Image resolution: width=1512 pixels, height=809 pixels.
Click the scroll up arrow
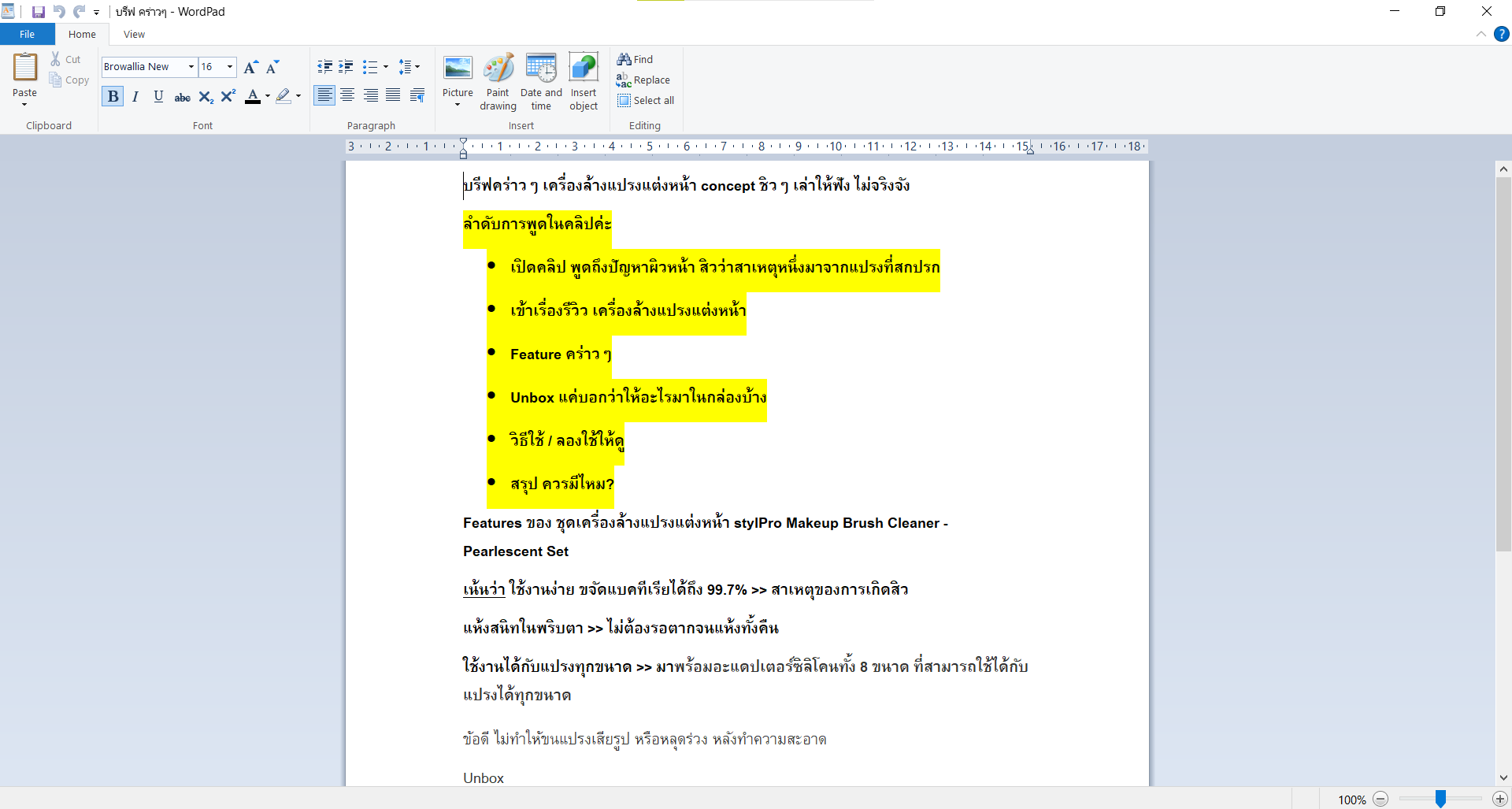tap(1503, 169)
